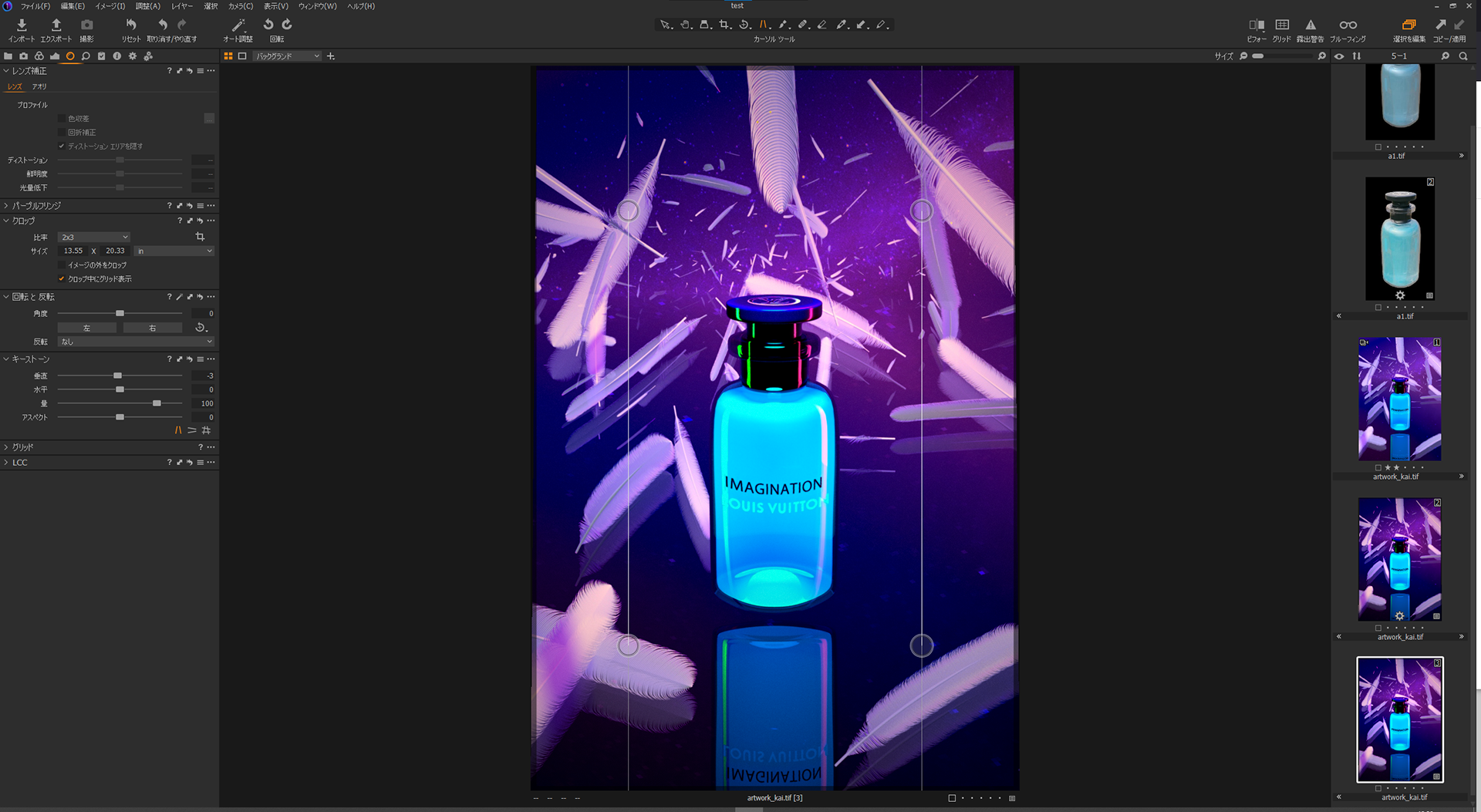The width and height of the screenshot is (1481, 812).
Task: Click free rotate icon in Rotation panel
Action: [x=201, y=328]
